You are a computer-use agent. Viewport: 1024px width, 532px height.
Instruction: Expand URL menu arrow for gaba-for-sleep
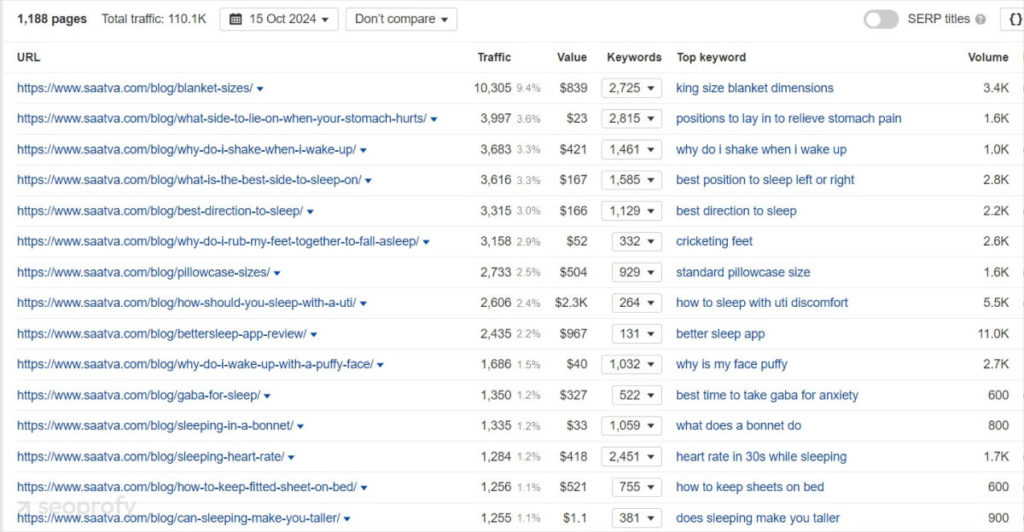tap(267, 396)
